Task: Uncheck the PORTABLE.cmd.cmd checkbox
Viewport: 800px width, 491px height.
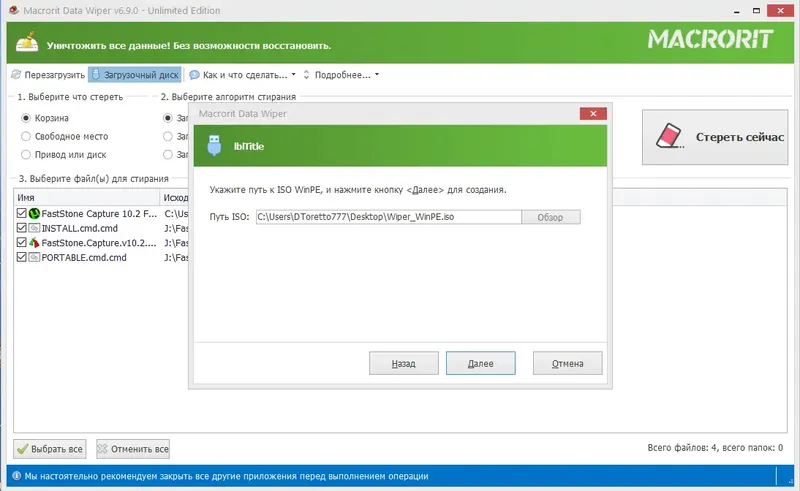Action: (21, 257)
